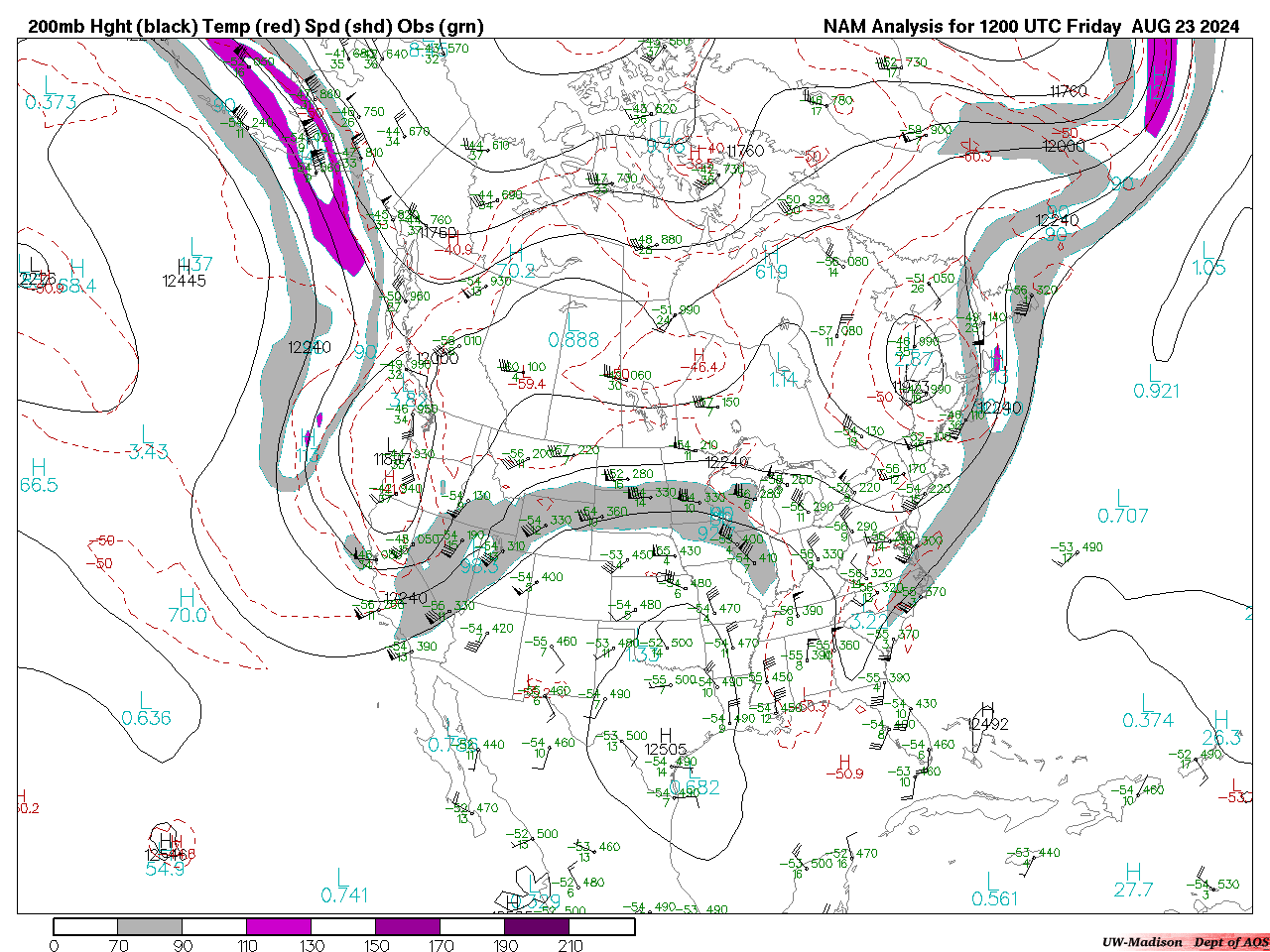This screenshot has height=952, width=1270.
Task: Click the red "-46.4" temperature label
Action: coord(698,368)
